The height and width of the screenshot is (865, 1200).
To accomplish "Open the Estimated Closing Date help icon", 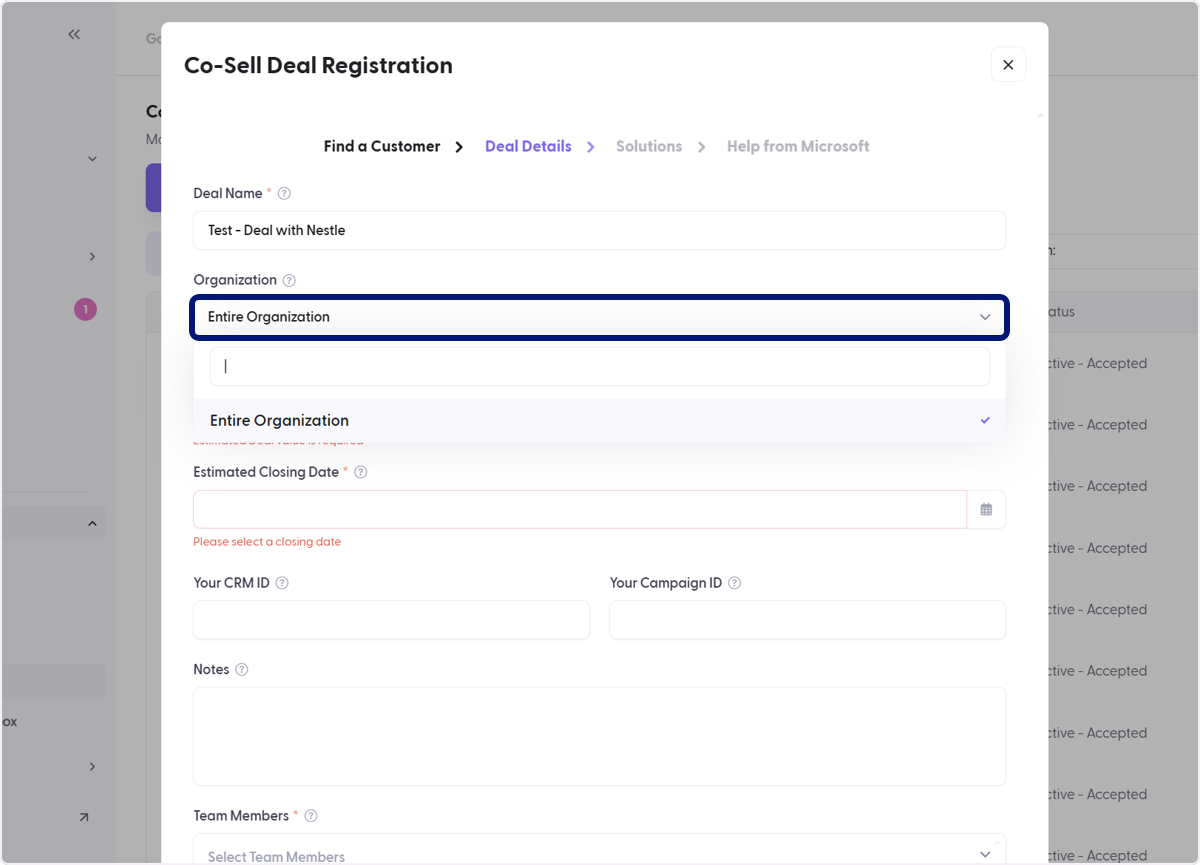I will [x=361, y=472].
